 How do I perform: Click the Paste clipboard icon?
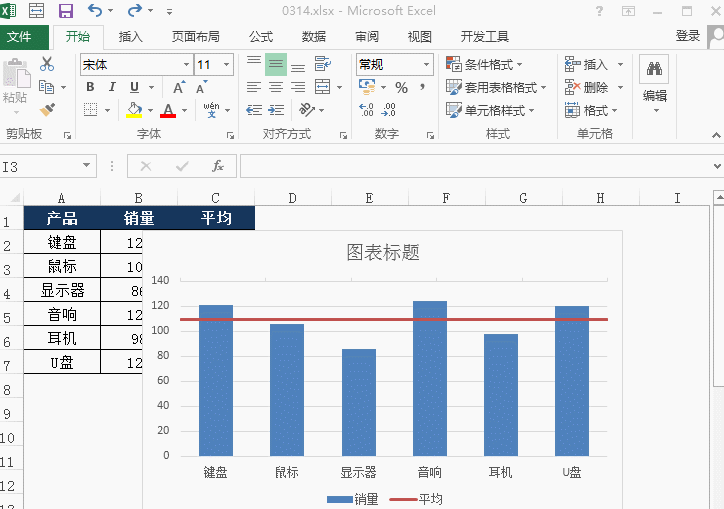[x=16, y=73]
